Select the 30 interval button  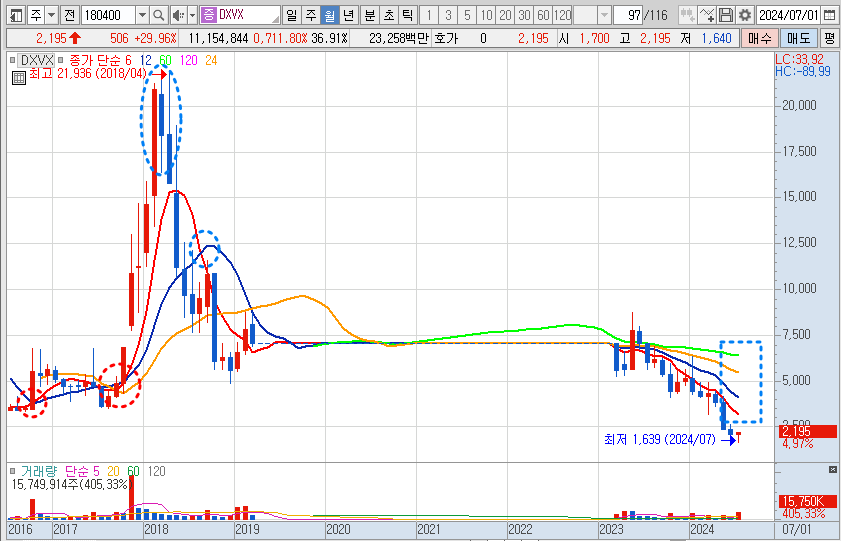click(x=525, y=15)
